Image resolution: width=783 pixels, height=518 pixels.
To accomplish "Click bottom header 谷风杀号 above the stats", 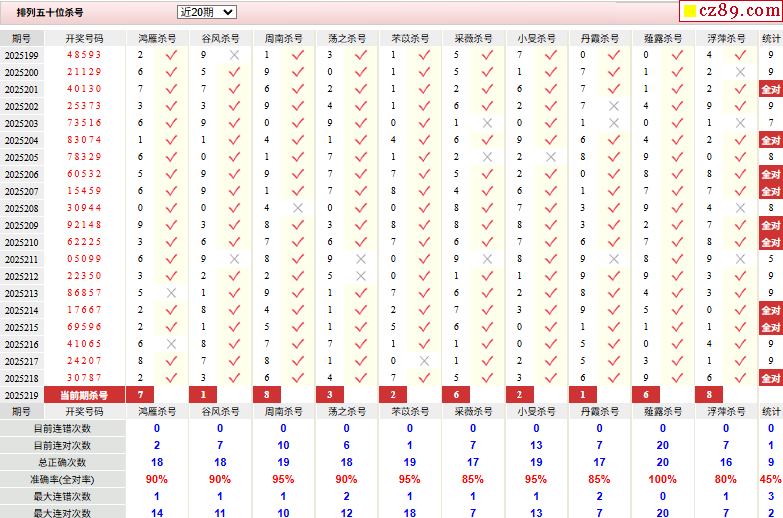I will 220,412.
